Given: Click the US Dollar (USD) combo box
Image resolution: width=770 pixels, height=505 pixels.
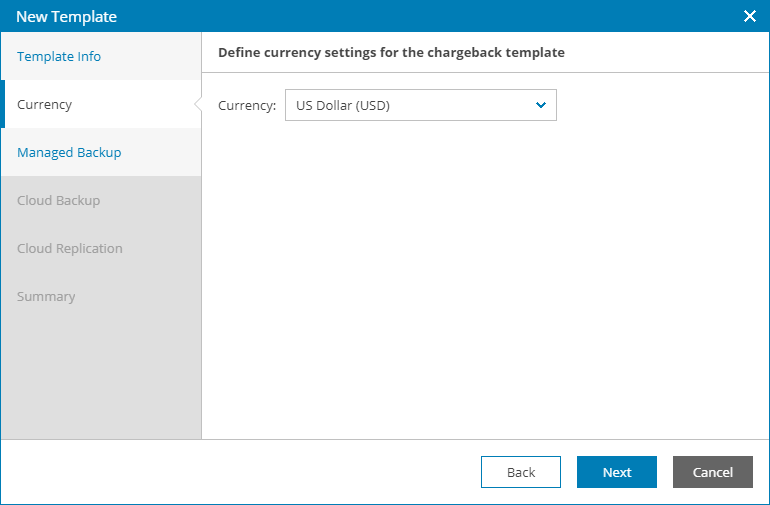Looking at the screenshot, I should [410, 105].
